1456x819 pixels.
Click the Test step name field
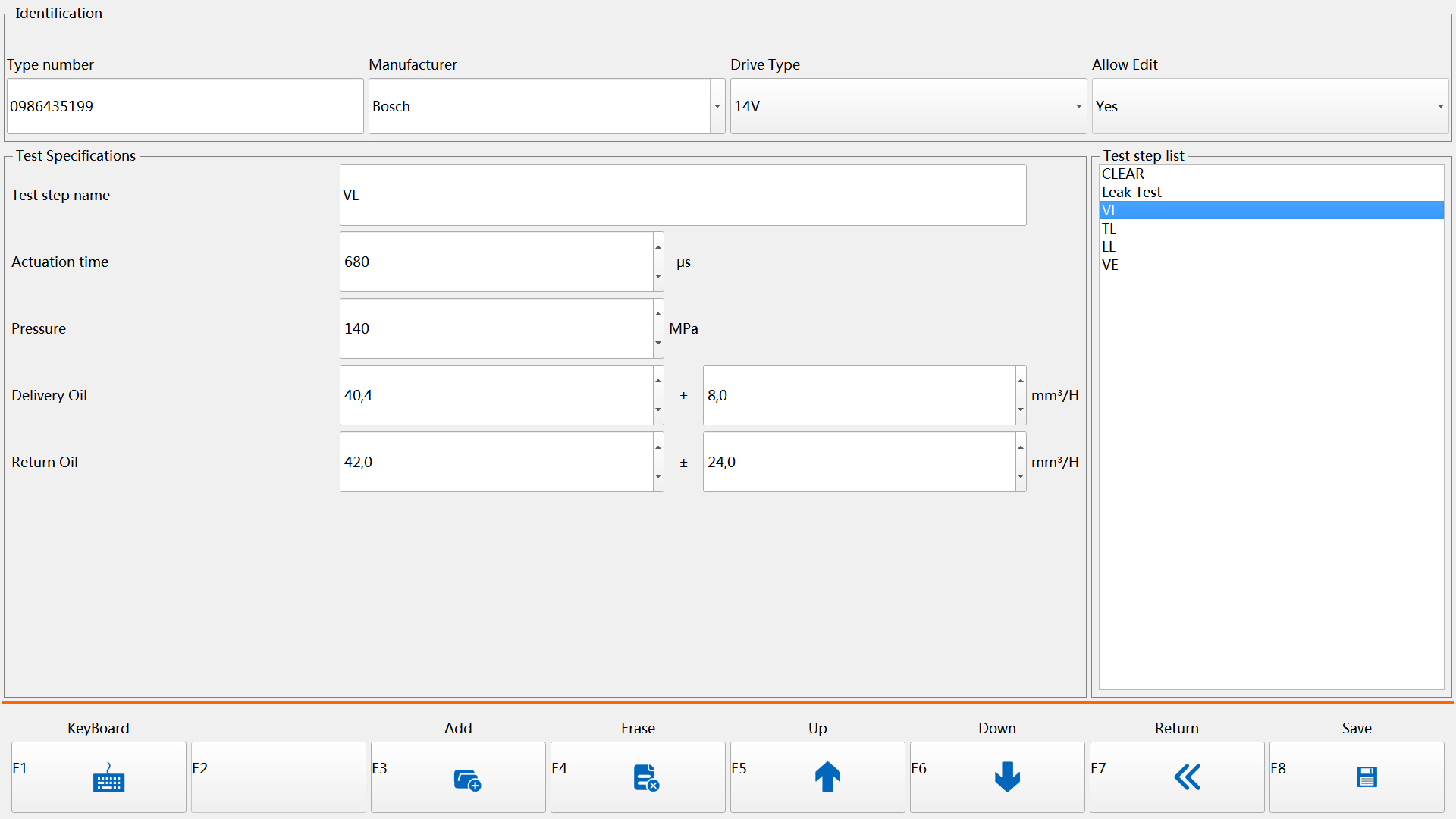pos(682,196)
